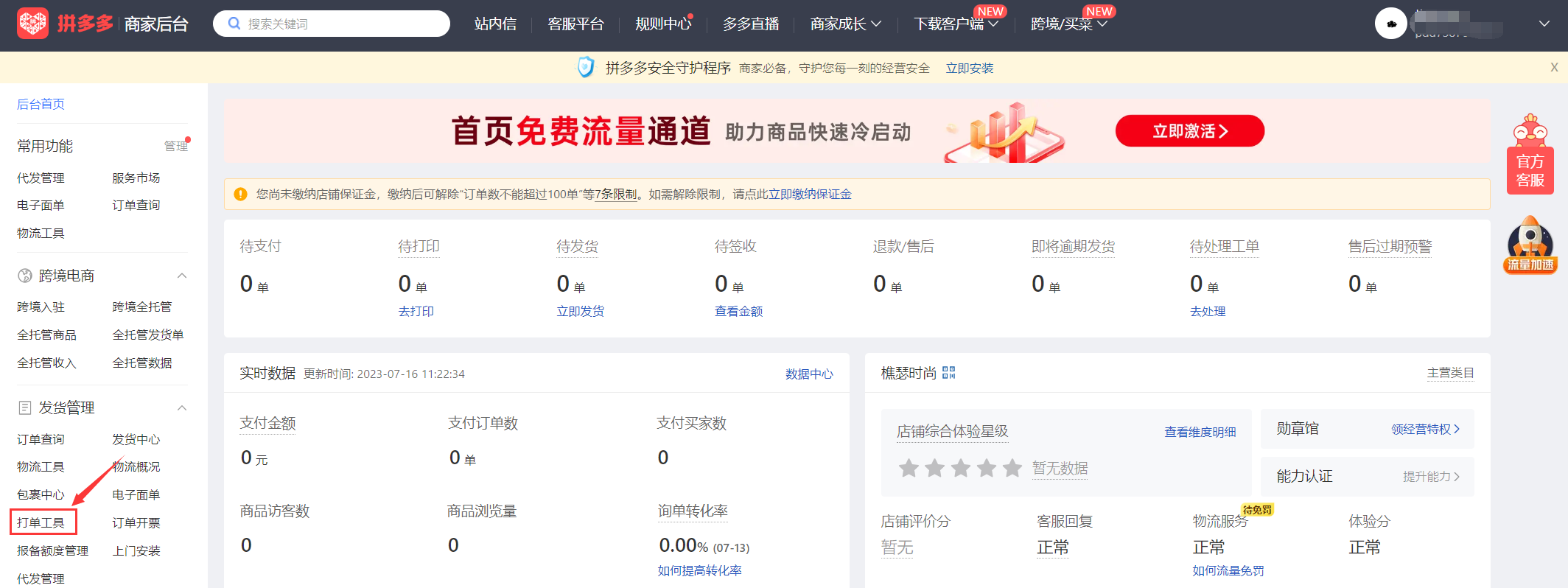Open 打单工具 in sidebar
This screenshot has height=588, width=1568.
coord(41,522)
